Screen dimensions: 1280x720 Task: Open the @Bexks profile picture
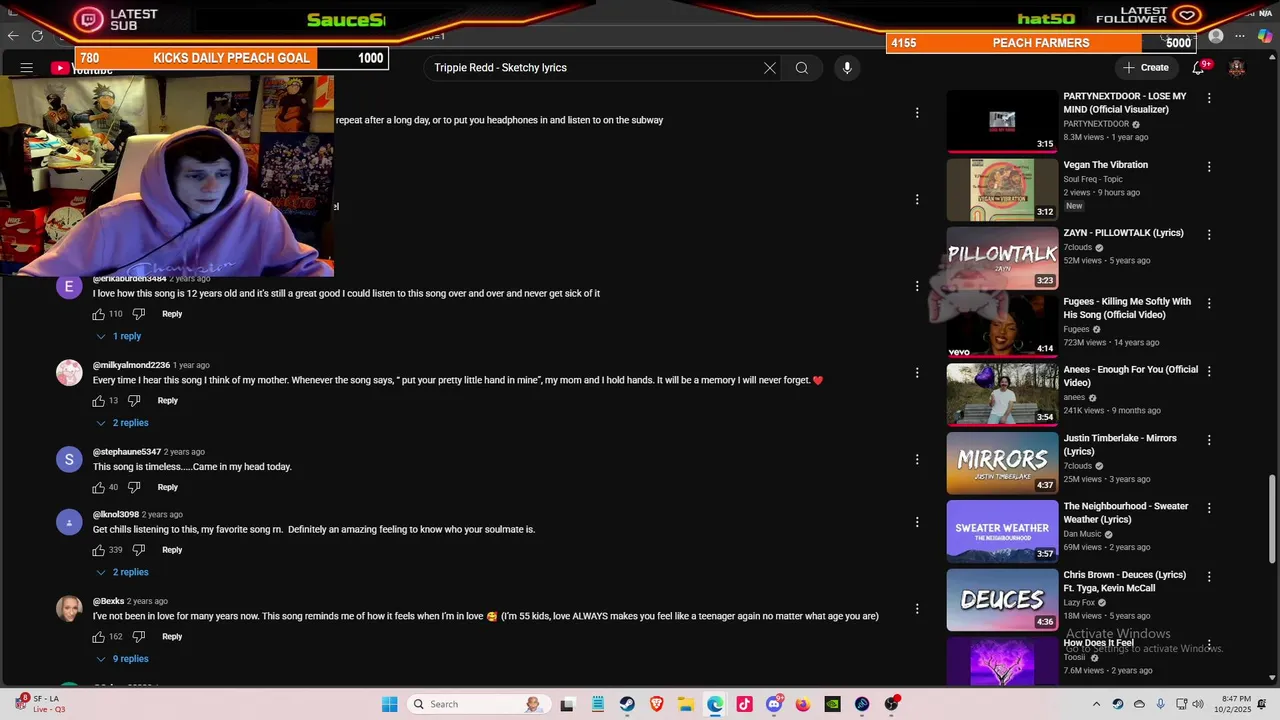[69, 609]
